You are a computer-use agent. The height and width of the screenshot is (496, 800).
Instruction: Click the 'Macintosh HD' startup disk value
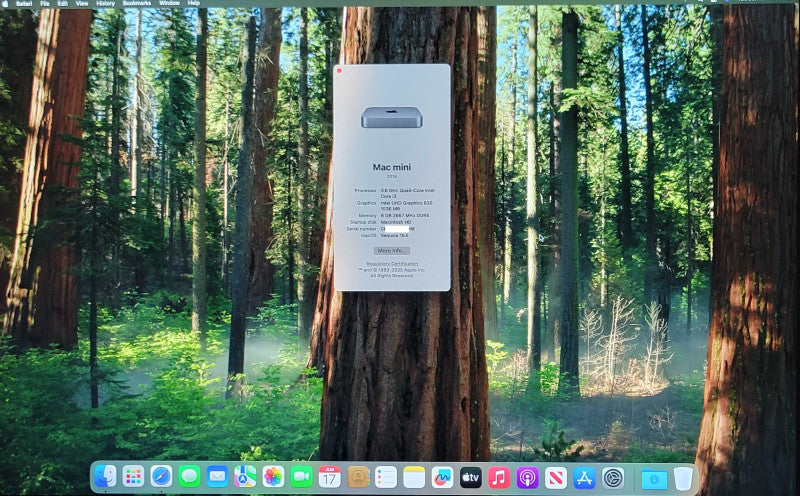pos(396,222)
